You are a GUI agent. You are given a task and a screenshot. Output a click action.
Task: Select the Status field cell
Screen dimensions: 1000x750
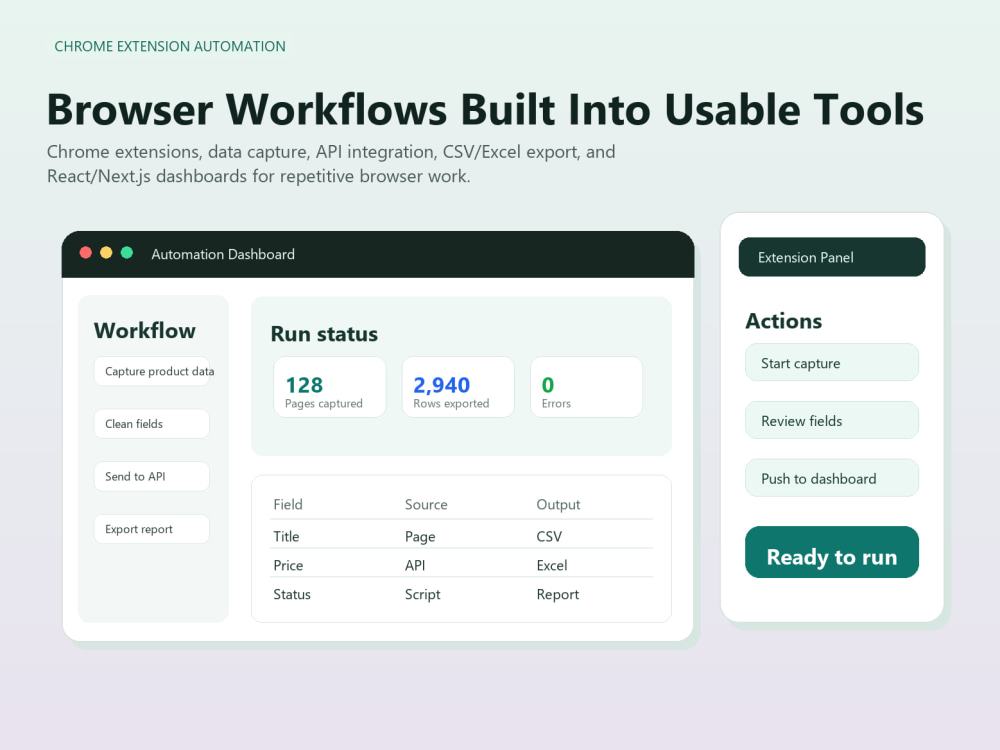click(292, 594)
